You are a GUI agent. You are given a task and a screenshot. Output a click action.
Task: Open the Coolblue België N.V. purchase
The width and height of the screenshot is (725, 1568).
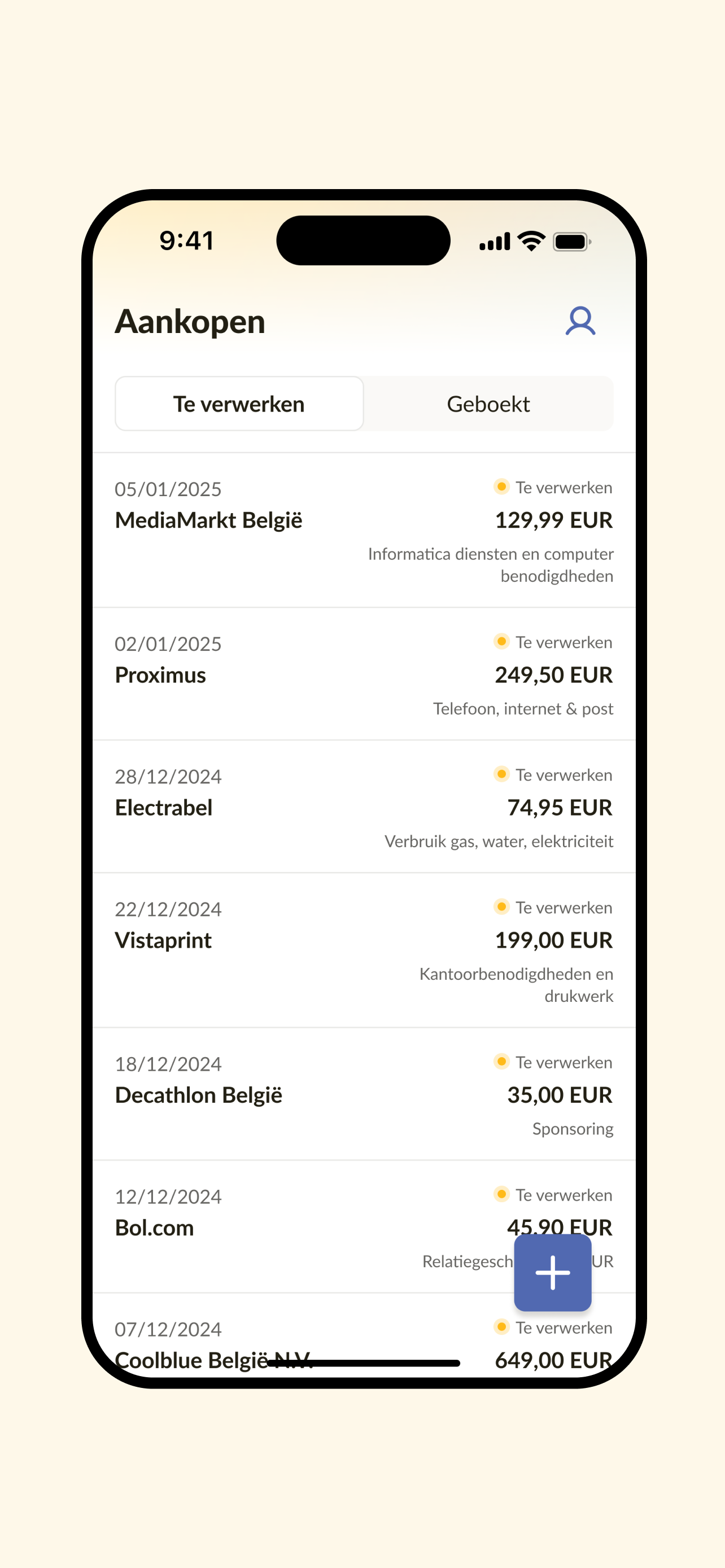point(364,1335)
